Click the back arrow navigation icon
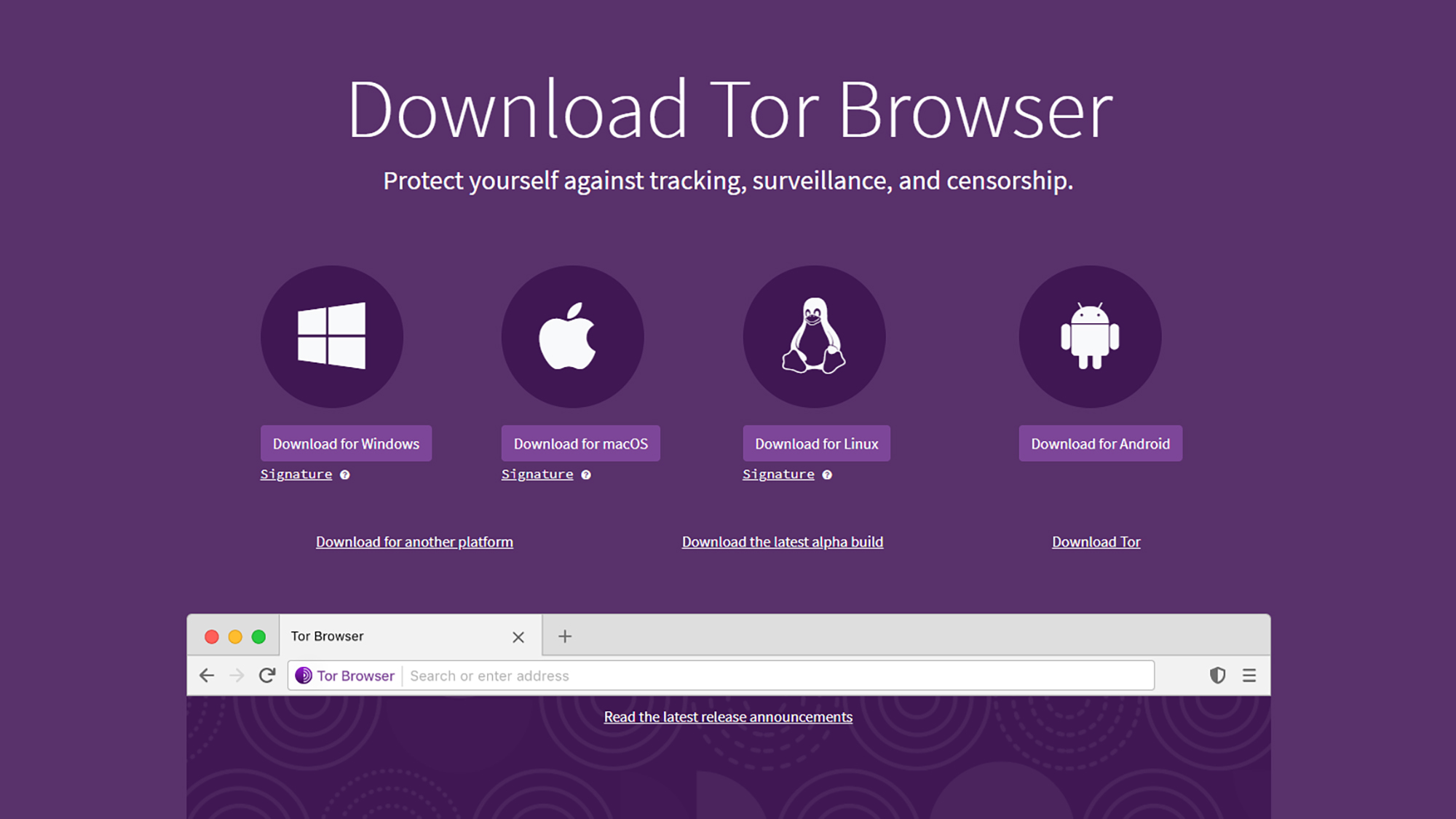This screenshot has height=819, width=1456. 207,676
